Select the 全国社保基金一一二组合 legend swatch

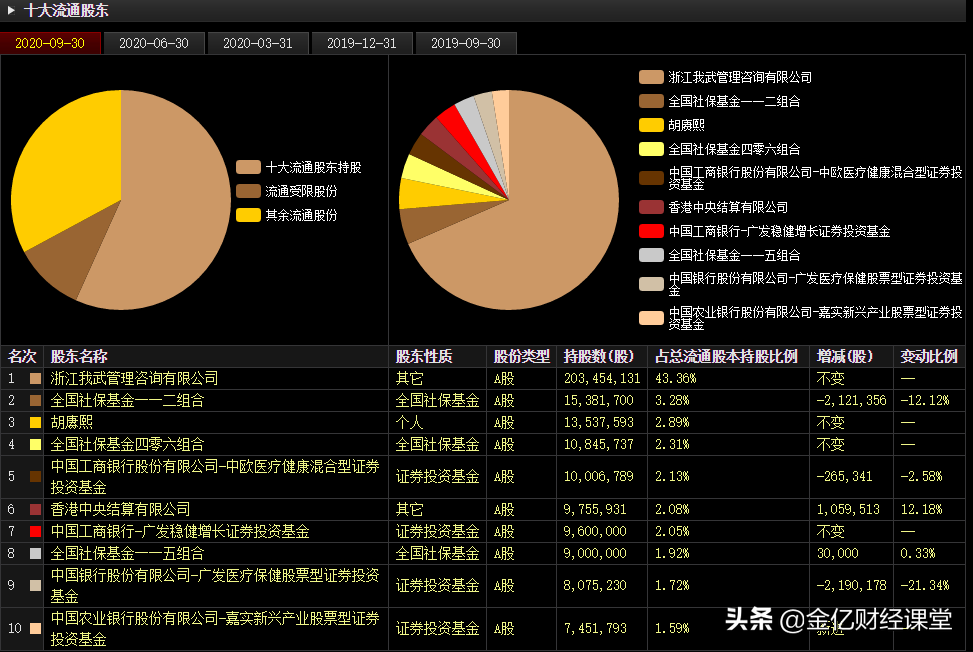pos(651,101)
